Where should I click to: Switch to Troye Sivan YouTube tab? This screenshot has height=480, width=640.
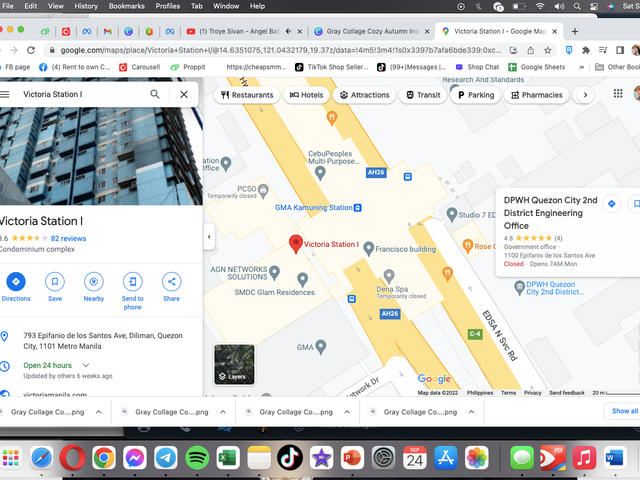click(239, 31)
